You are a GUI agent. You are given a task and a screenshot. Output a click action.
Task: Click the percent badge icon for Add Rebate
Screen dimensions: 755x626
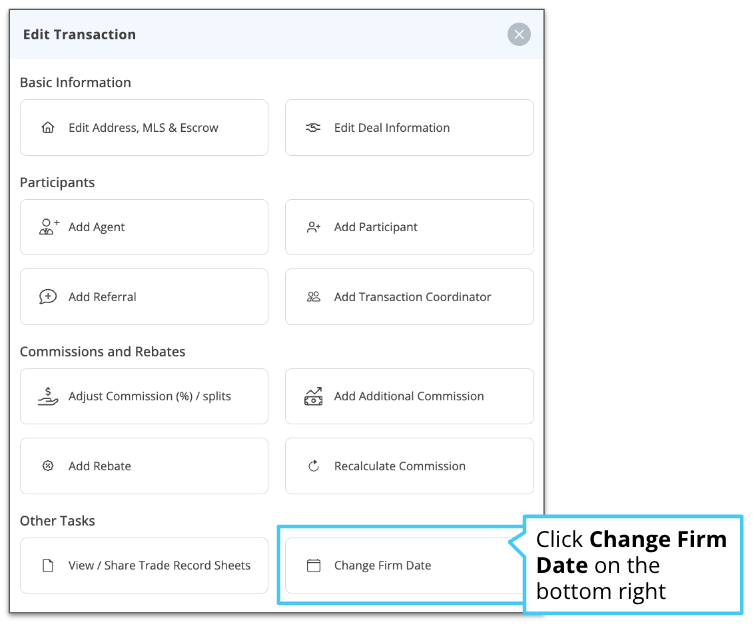[x=48, y=466]
